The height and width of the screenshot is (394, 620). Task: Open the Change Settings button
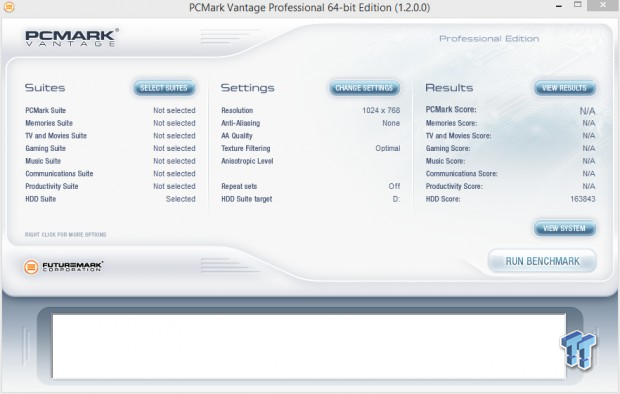click(364, 88)
